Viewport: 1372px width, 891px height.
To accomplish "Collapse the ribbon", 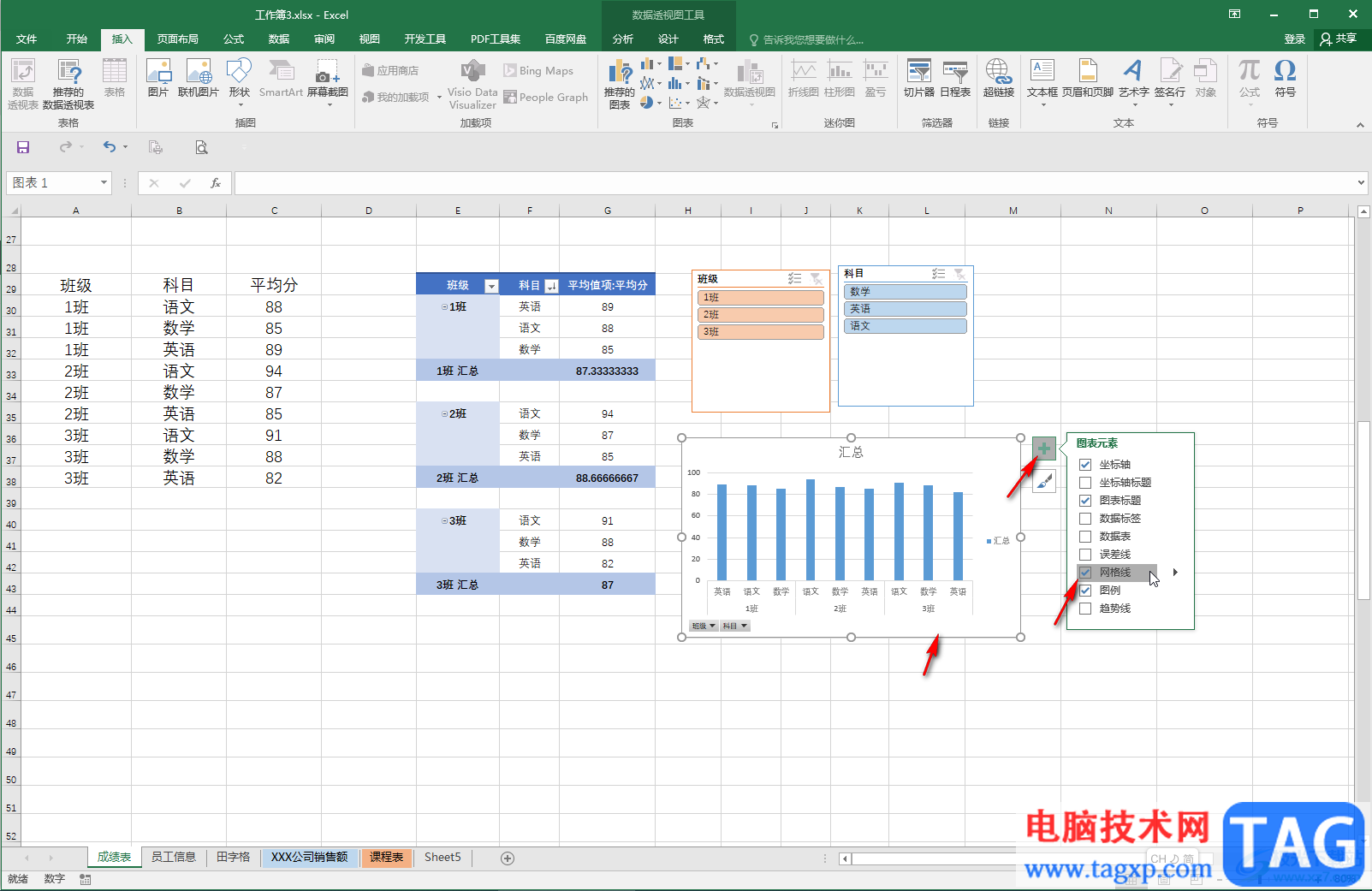I will tap(1360, 125).
